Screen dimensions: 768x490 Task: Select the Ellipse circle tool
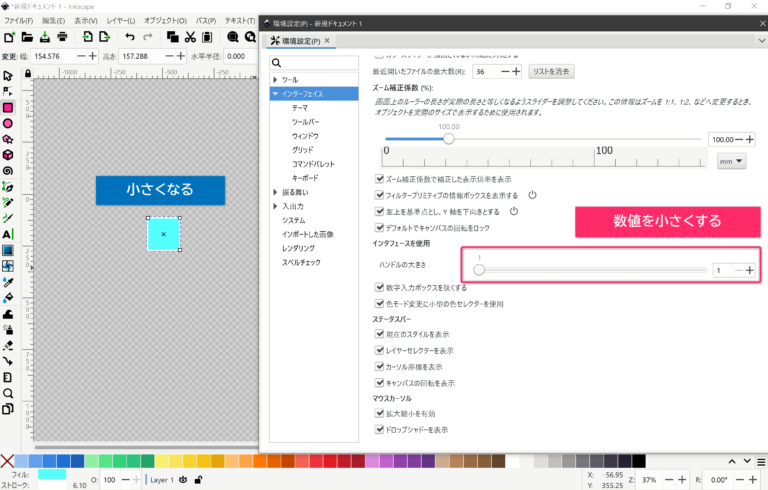point(8,123)
